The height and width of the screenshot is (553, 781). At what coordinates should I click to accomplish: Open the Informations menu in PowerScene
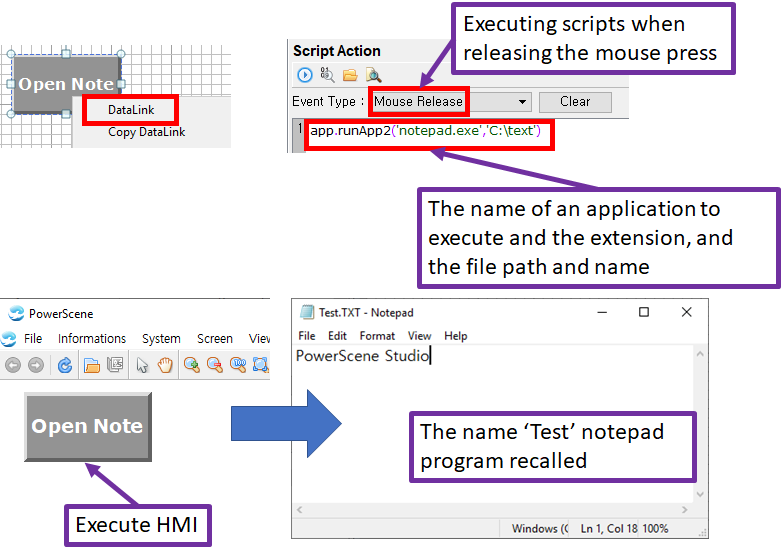pos(92,339)
